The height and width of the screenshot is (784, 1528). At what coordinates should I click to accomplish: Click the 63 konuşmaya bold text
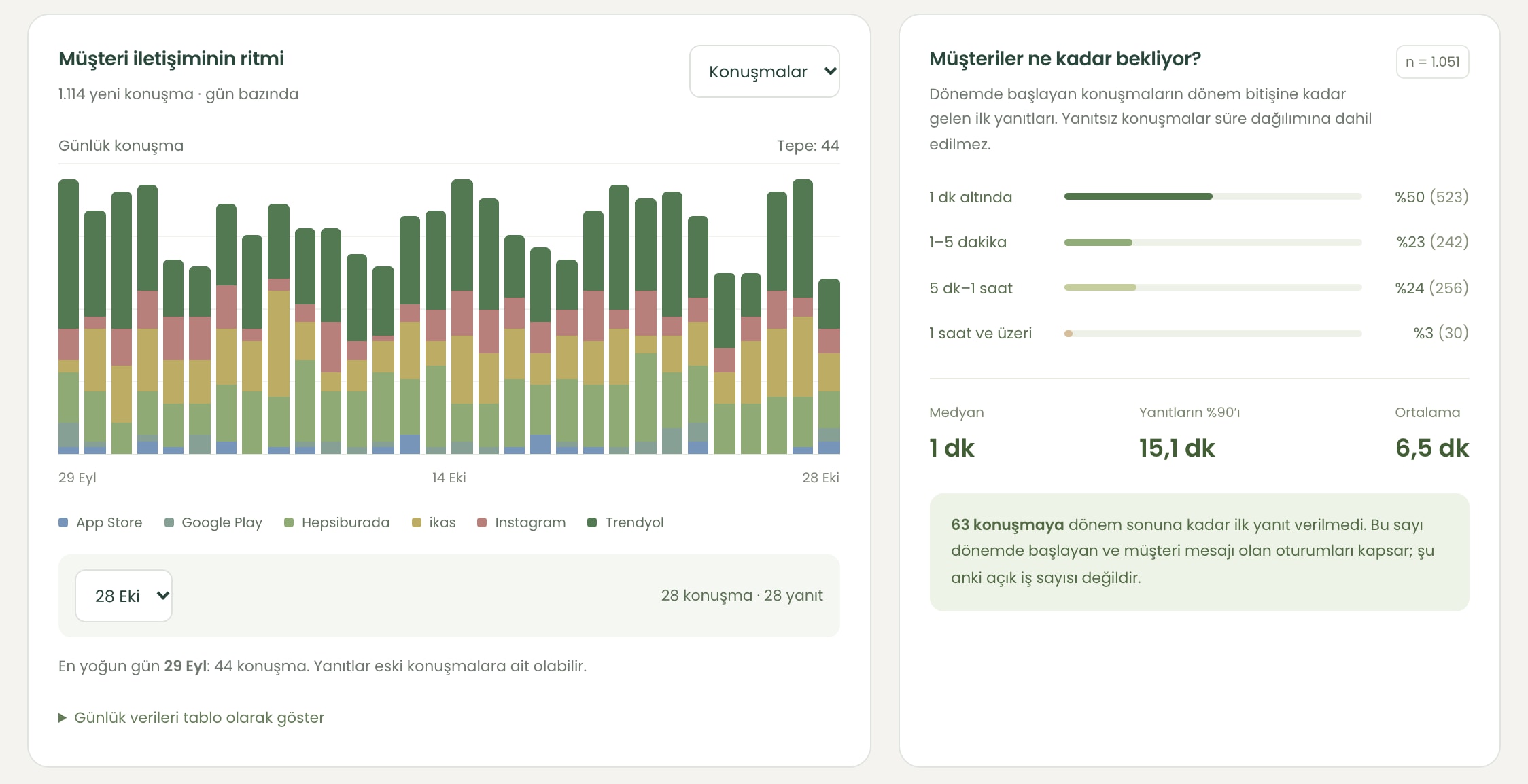[x=1007, y=524]
